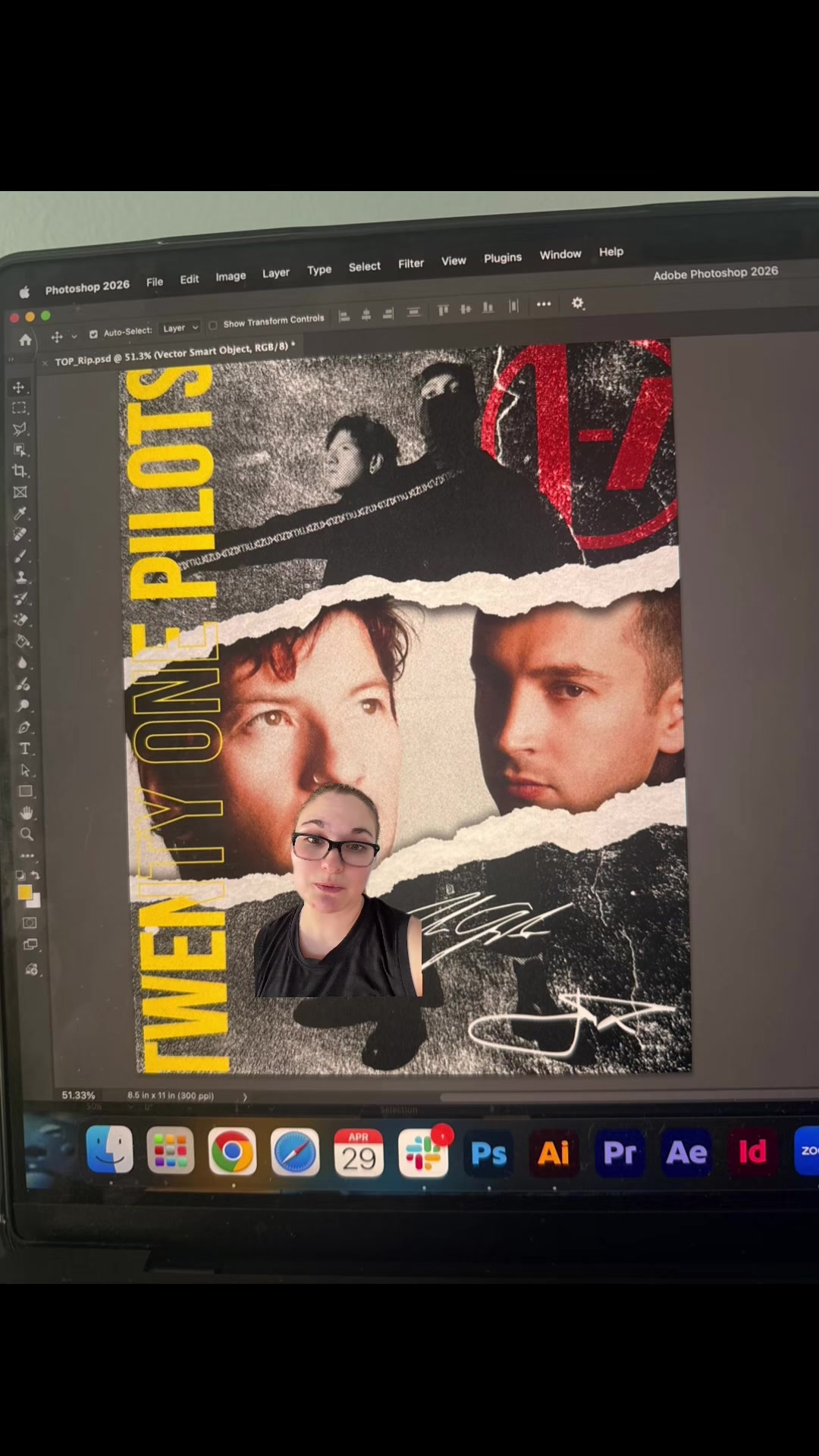819x1456 pixels.
Task: Close the TOP_Rip.psd document tab
Action: click(45, 363)
